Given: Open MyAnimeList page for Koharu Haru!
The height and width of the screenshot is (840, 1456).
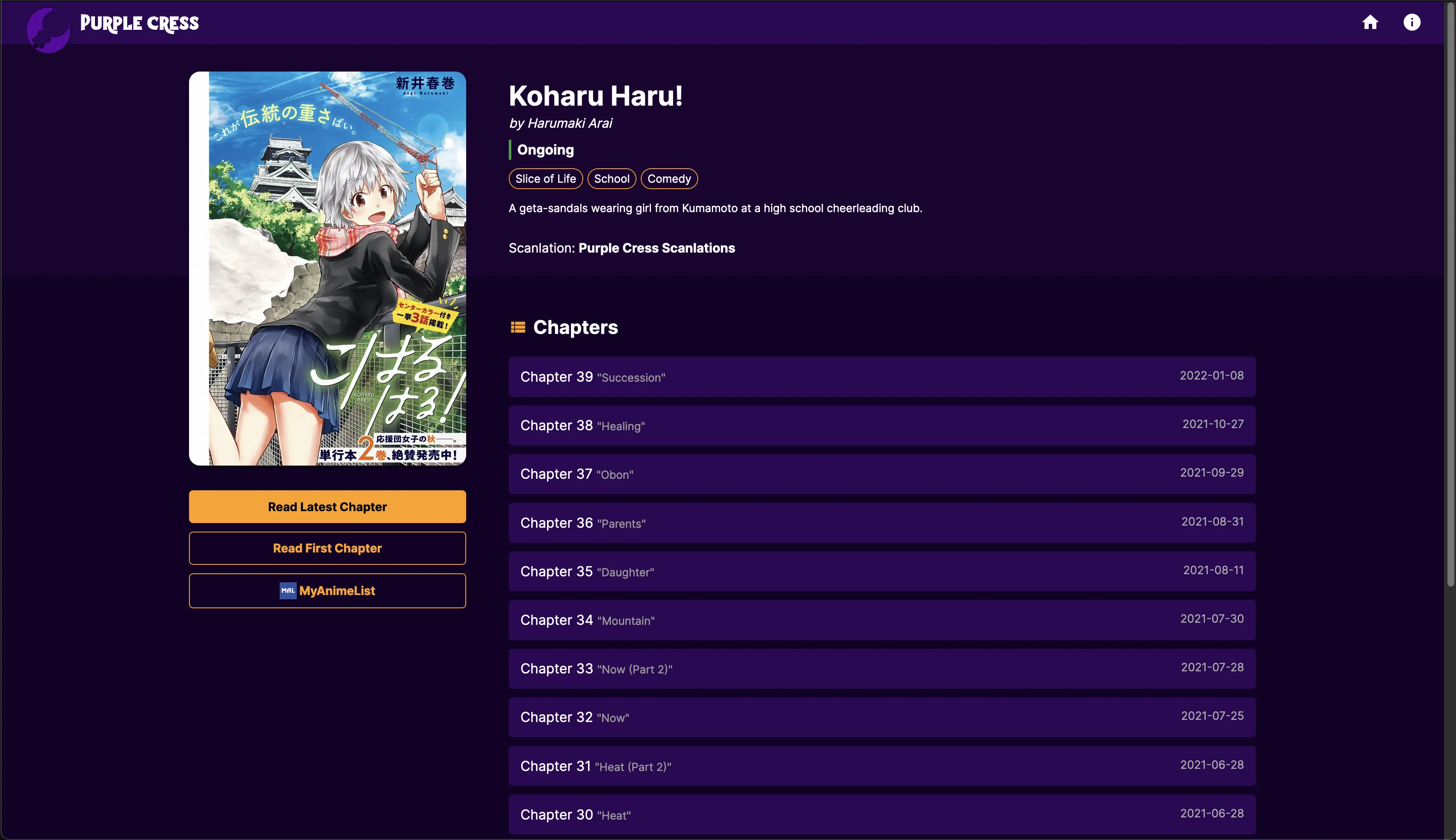Looking at the screenshot, I should click(327, 590).
